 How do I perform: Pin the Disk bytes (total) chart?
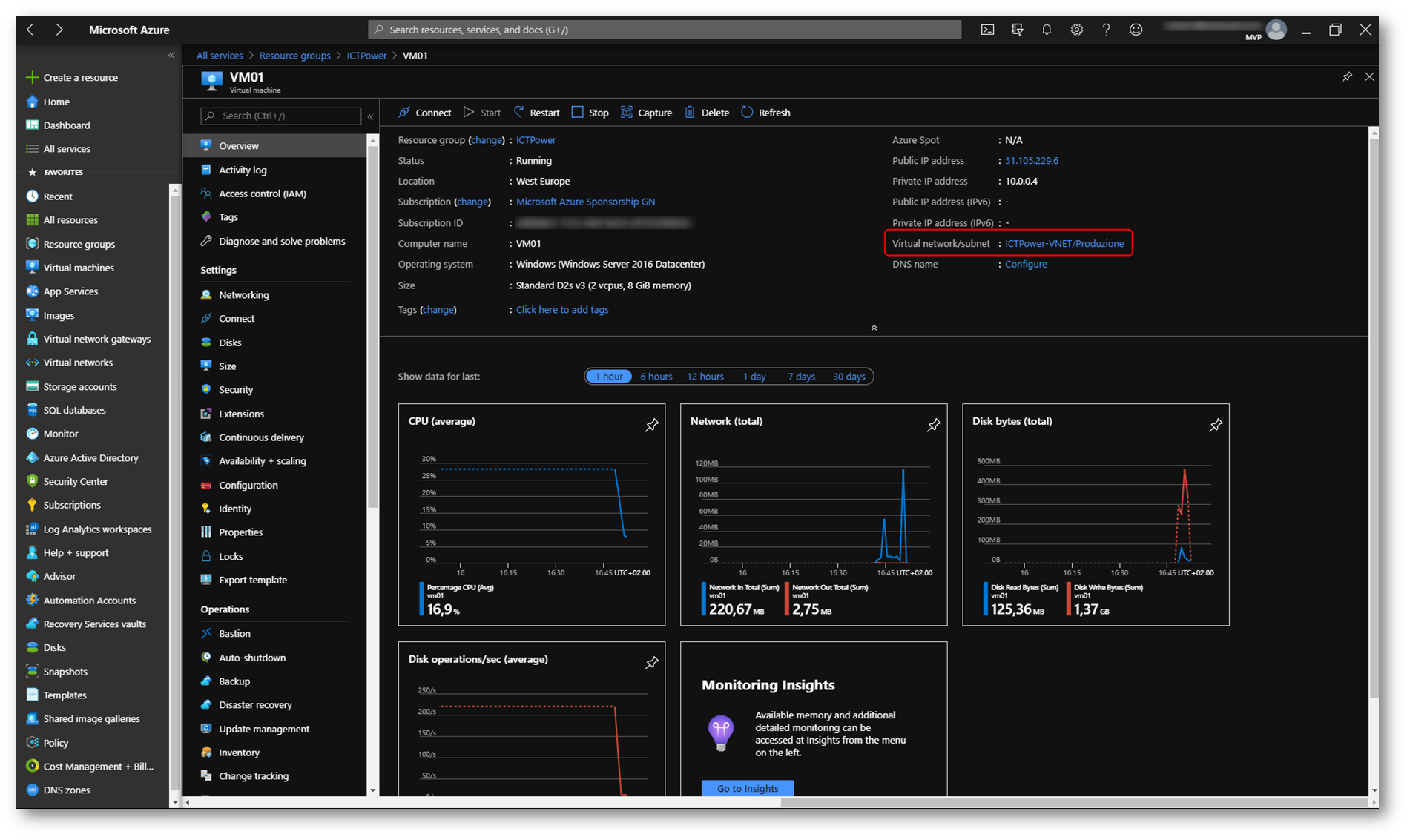1215,425
